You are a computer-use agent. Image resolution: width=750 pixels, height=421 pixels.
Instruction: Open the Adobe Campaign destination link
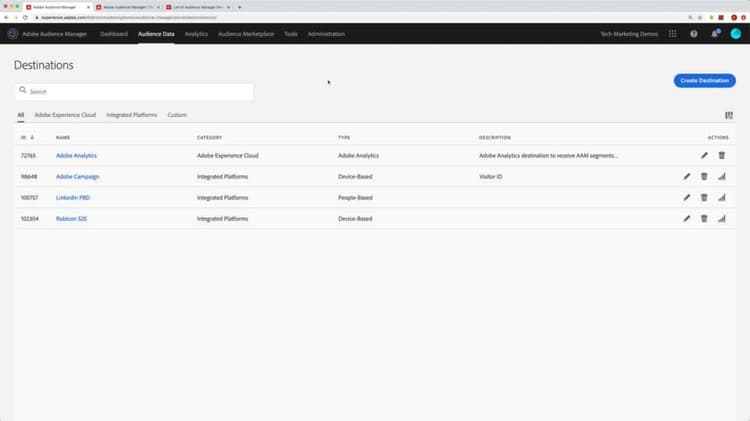pos(77,177)
